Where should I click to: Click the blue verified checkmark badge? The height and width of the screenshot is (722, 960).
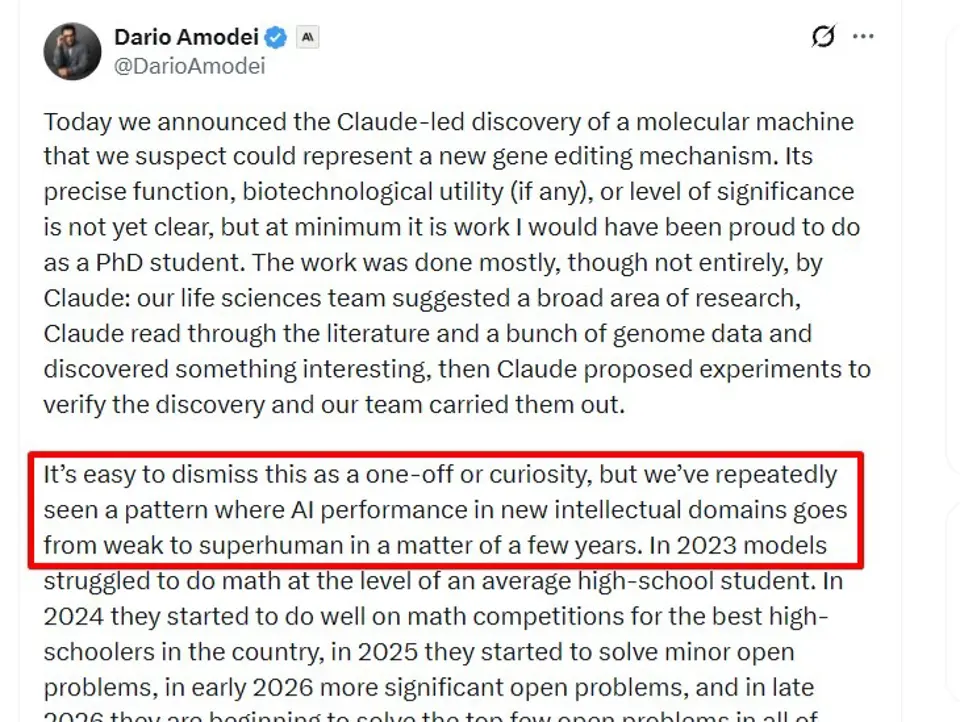coord(276,37)
